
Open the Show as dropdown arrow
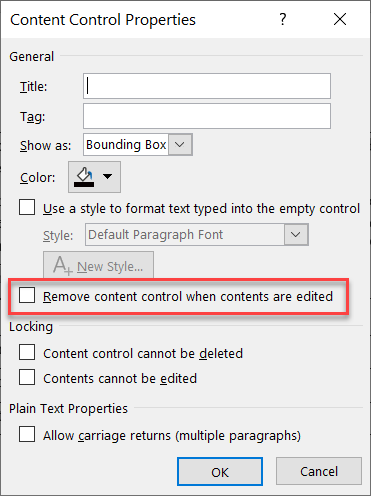[x=180, y=145]
